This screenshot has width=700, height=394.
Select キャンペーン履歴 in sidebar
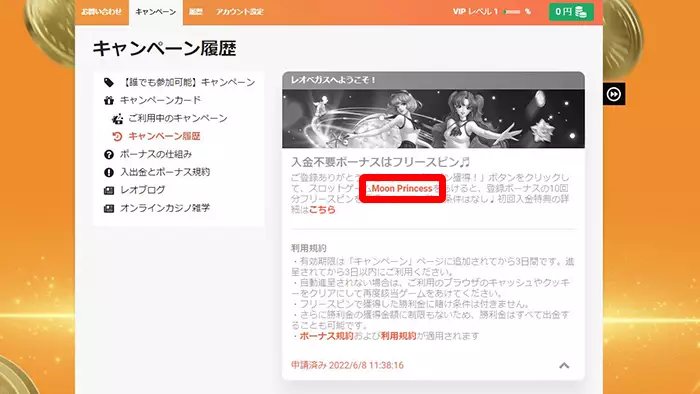tap(164, 136)
